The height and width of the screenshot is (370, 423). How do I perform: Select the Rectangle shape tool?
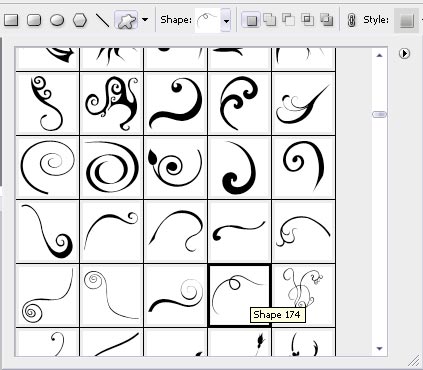pyautogui.click(x=11, y=20)
